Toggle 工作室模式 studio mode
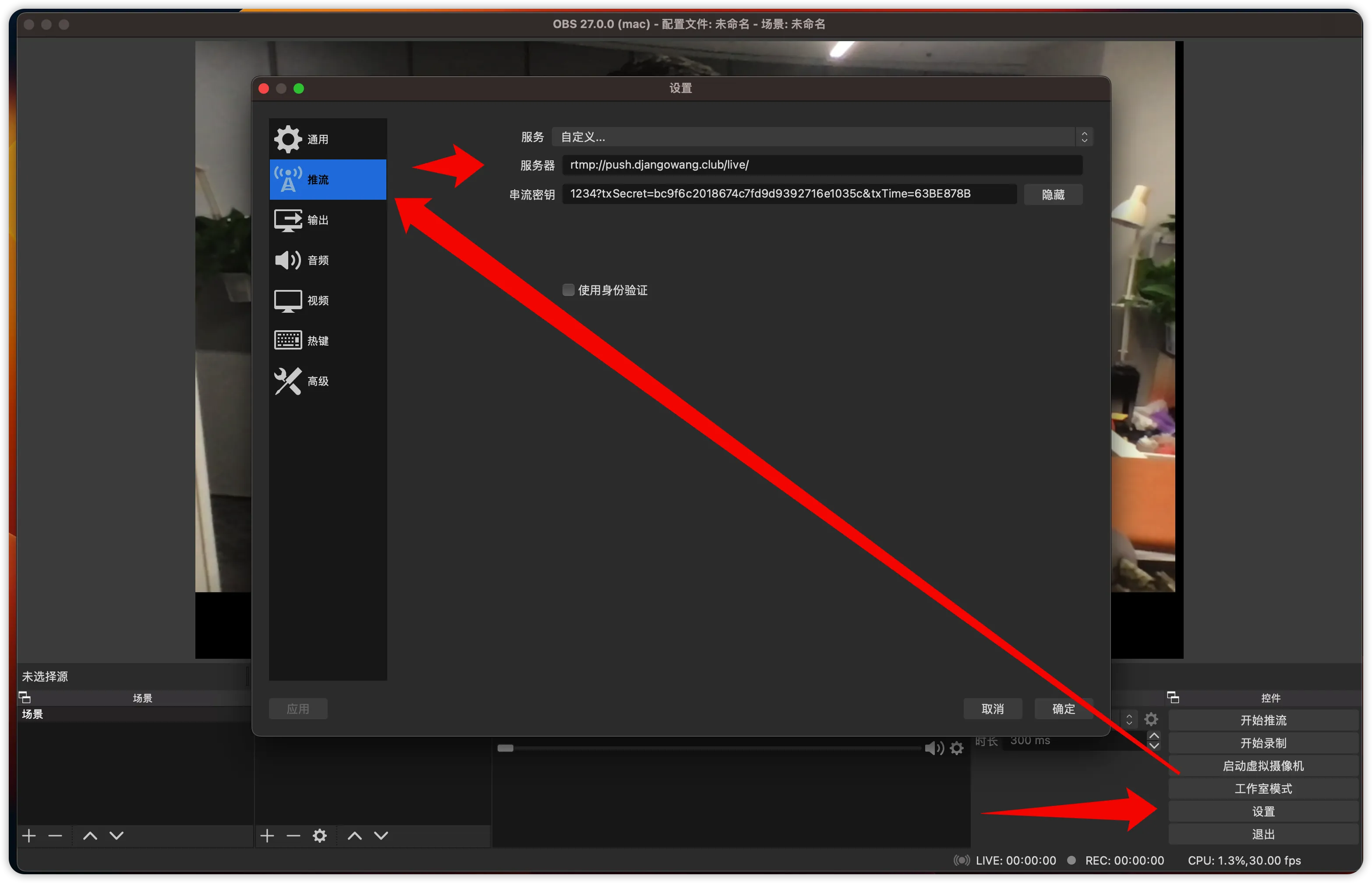1372x883 pixels. point(1263,789)
